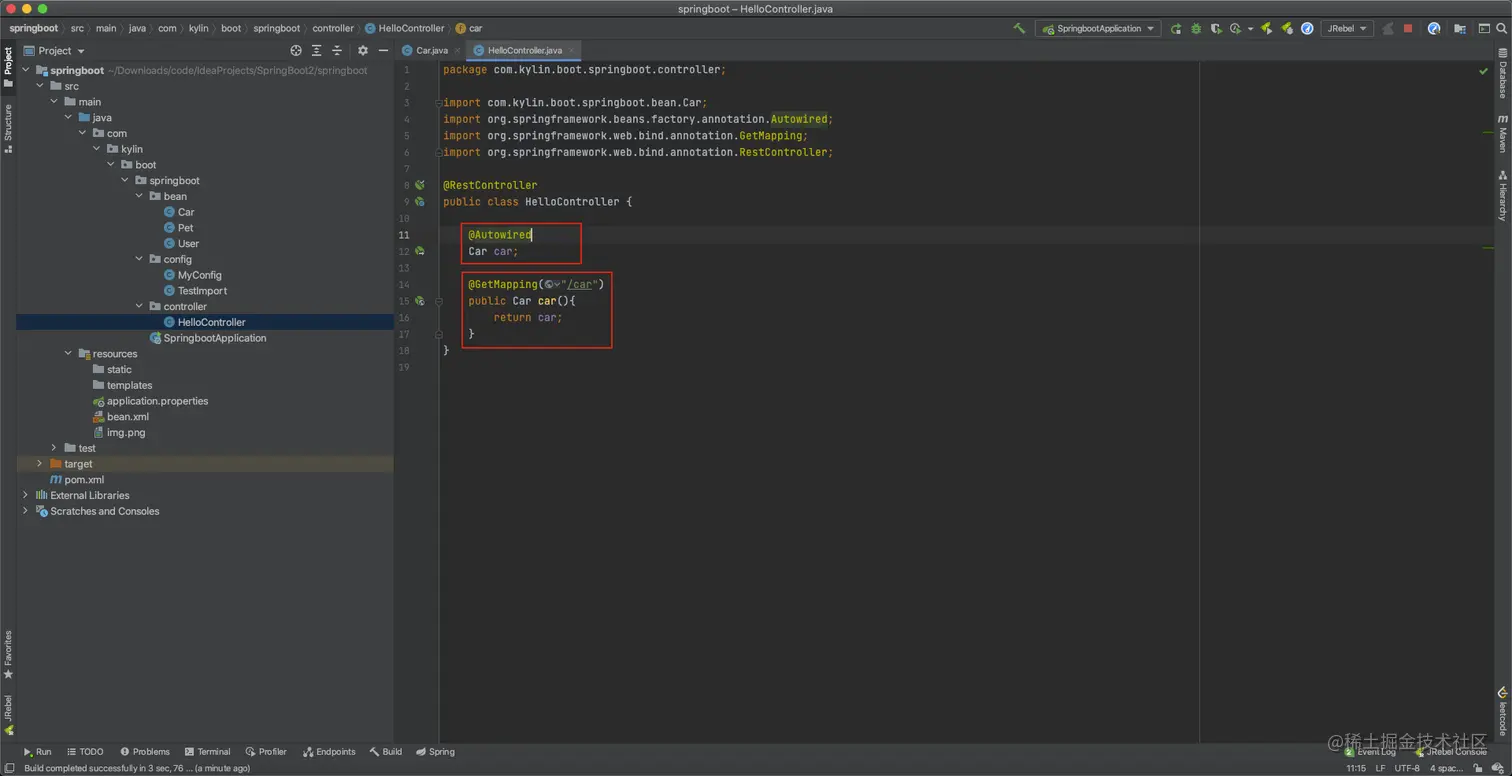The image size is (1512, 776).
Task: Open the SpringbootApplication run configuration dropdown
Action: pos(1098,29)
